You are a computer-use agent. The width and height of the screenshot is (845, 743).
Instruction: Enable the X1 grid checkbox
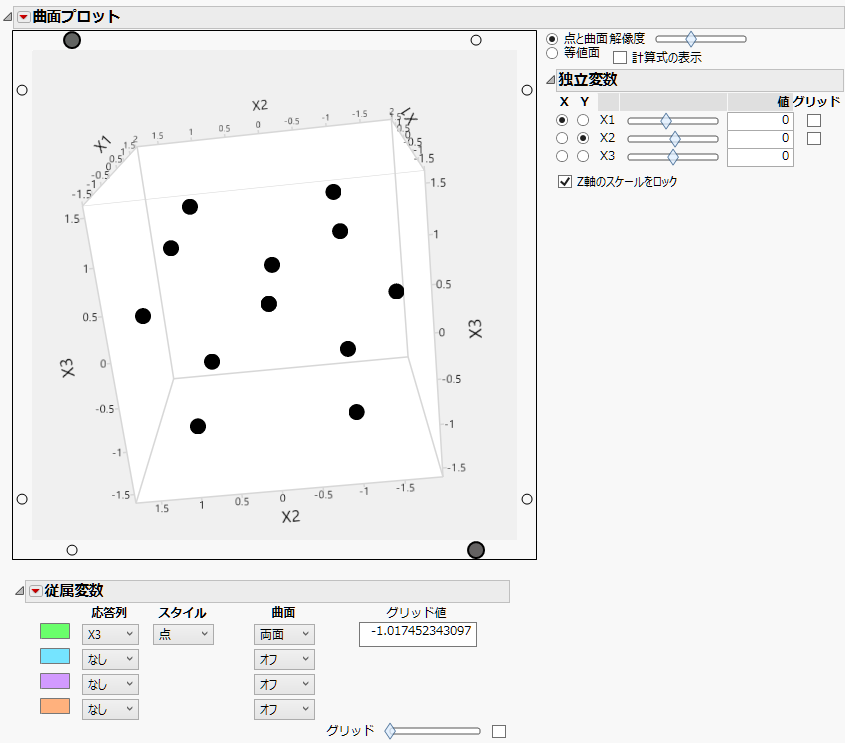coord(814,120)
